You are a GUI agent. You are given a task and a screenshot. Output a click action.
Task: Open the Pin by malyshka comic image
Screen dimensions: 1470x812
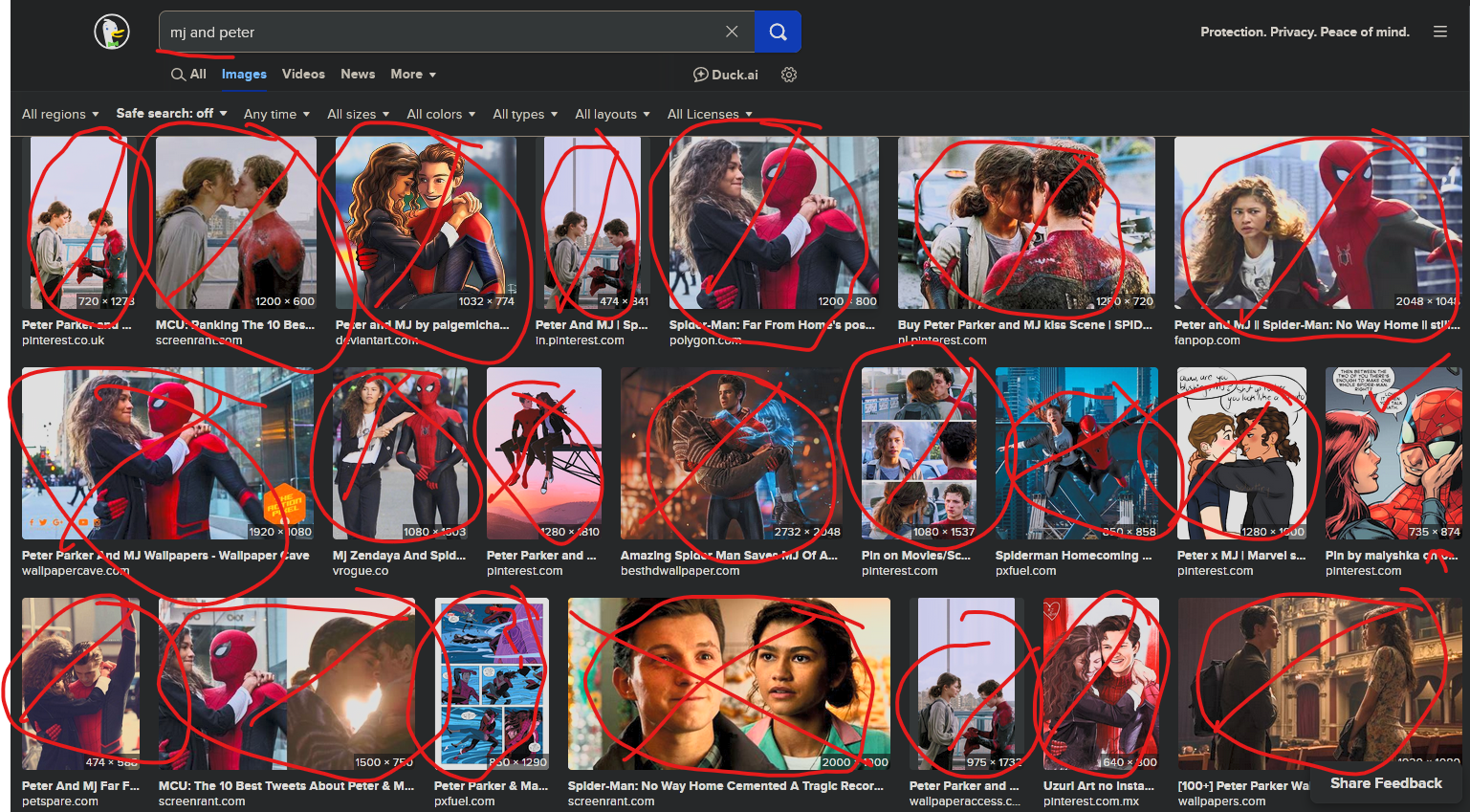click(x=1393, y=453)
